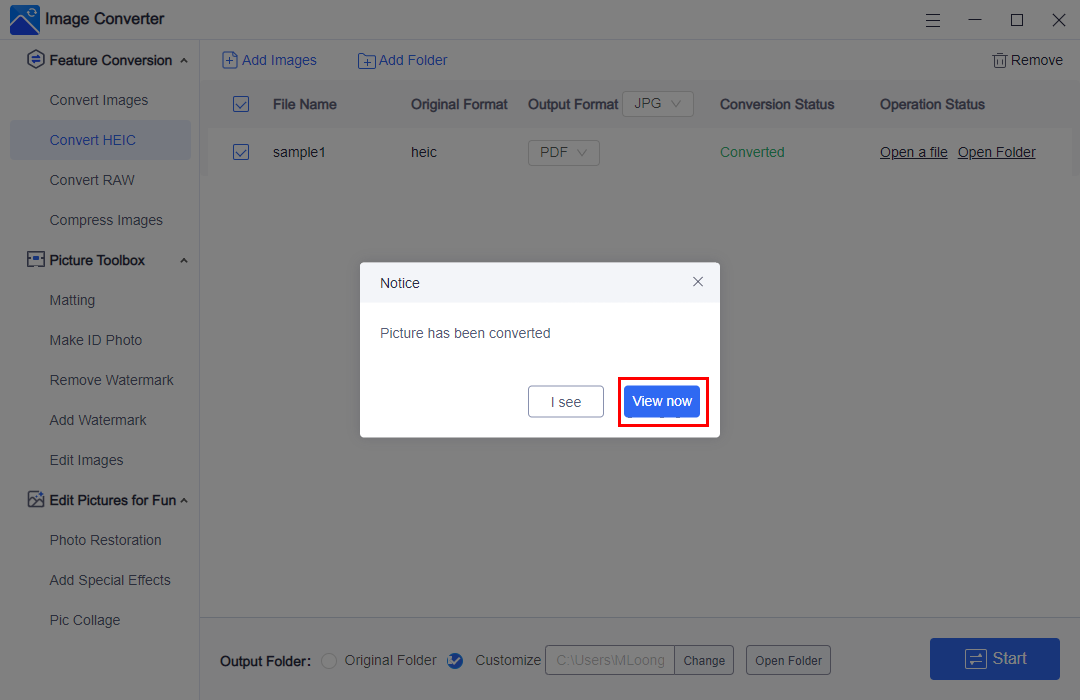Click the Add Folder icon
Viewport: 1080px width, 700px height.
366,61
